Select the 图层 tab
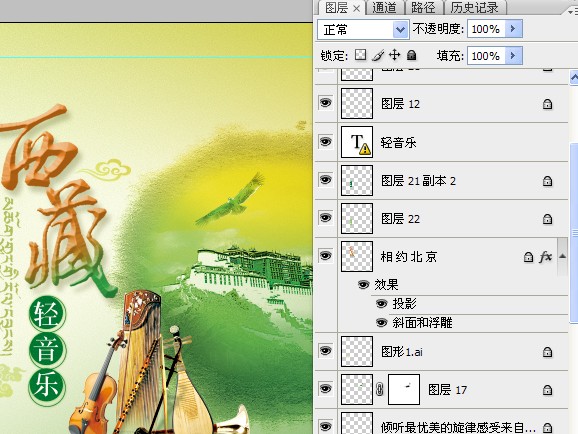The height and width of the screenshot is (434, 578). click(x=337, y=7)
